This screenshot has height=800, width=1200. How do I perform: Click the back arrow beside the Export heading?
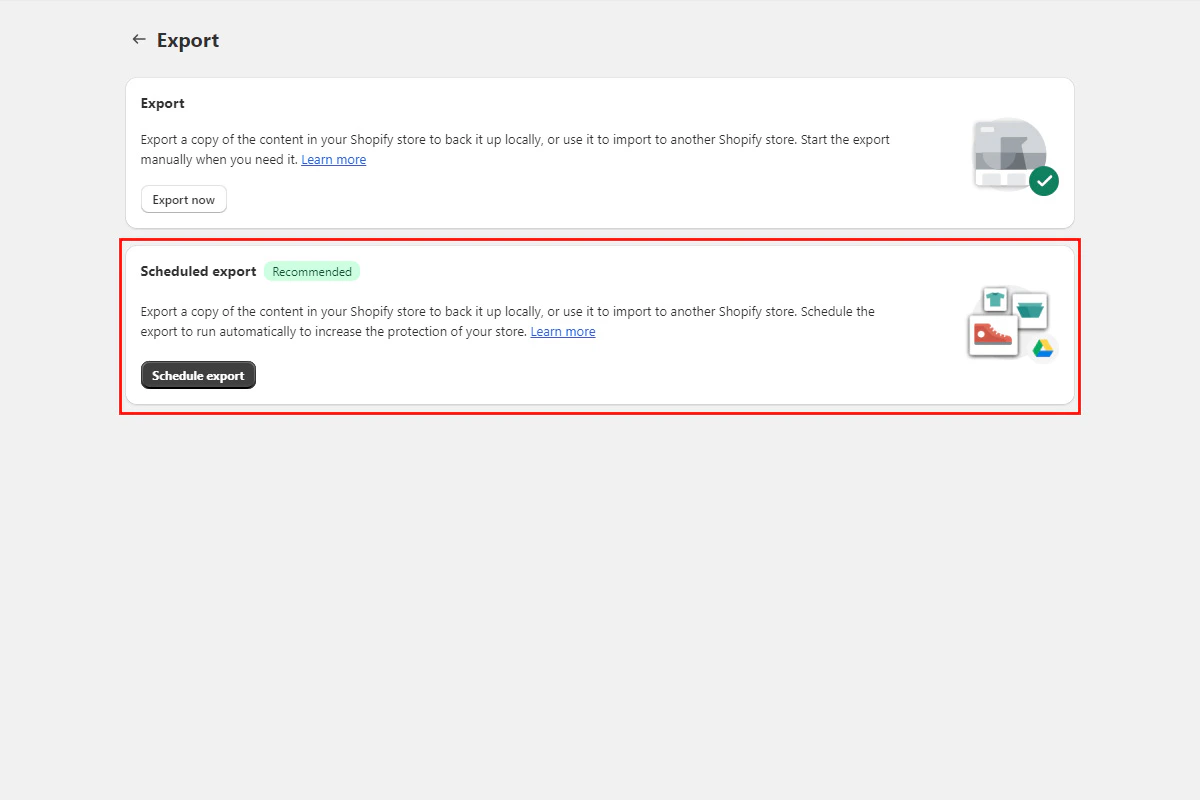[139, 39]
